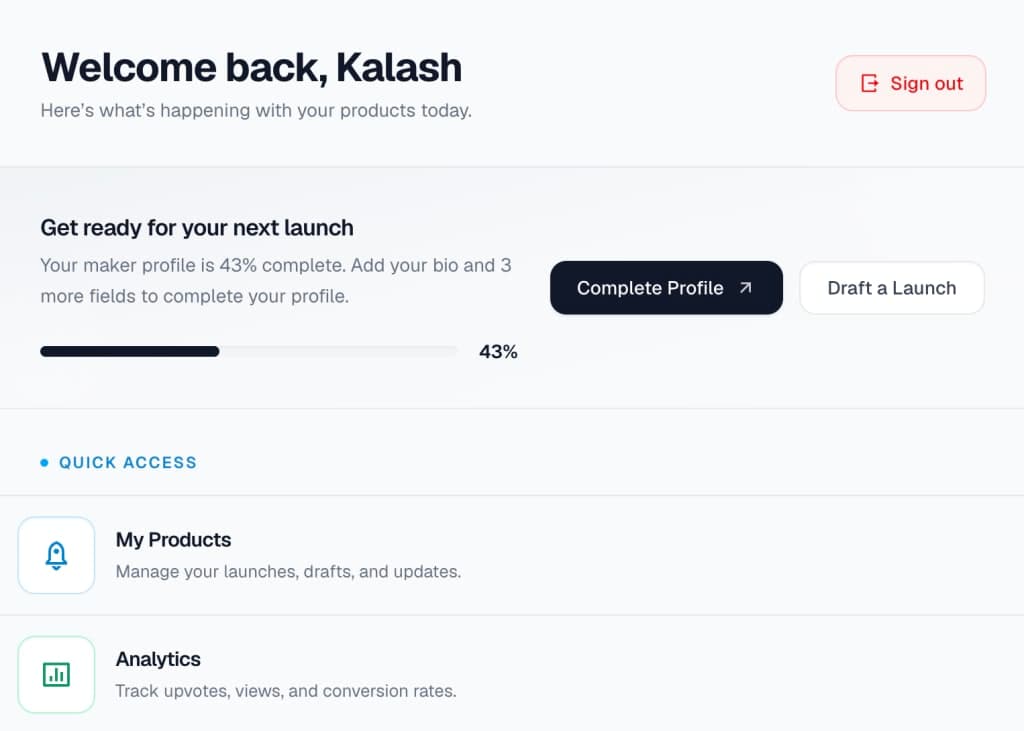The height and width of the screenshot is (731, 1024).
Task: Click the QUICK ACCESS section label
Action: click(x=127, y=462)
